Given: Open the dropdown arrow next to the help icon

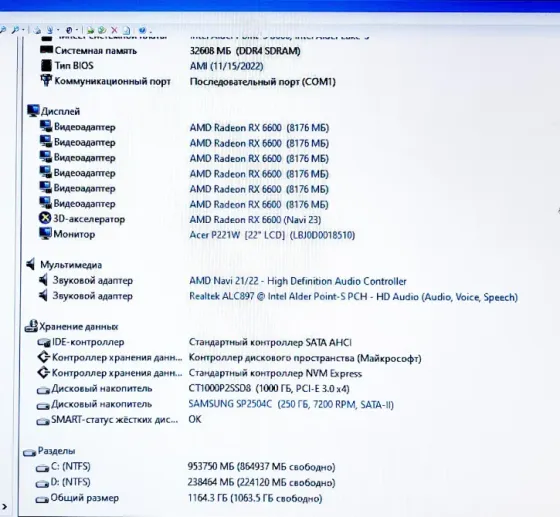Looking at the screenshot, I should point(150,31).
